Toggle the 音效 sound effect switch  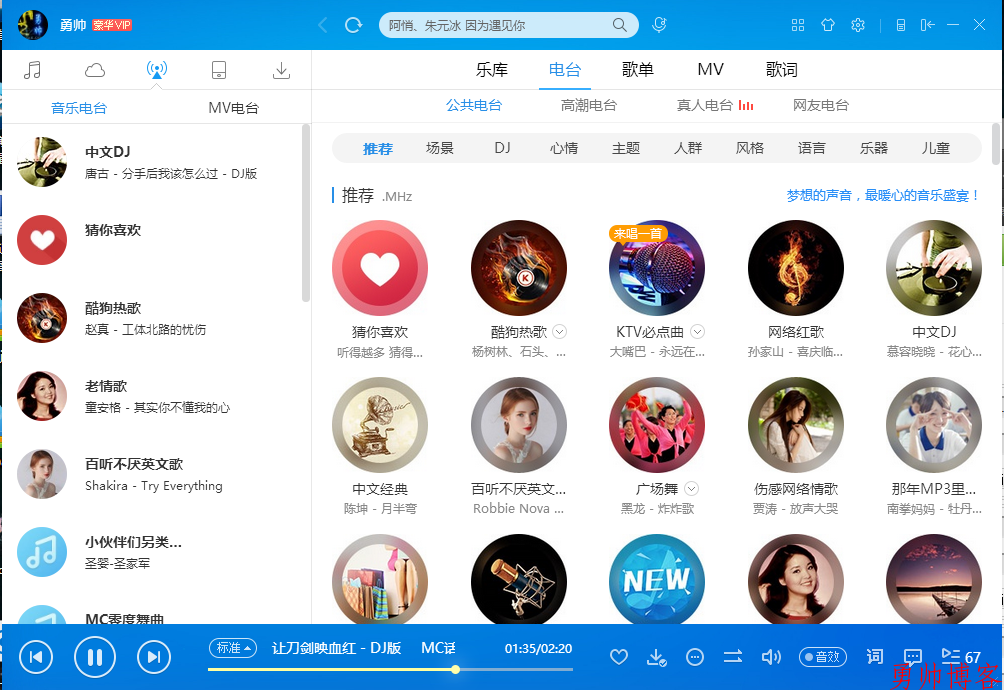click(x=822, y=657)
